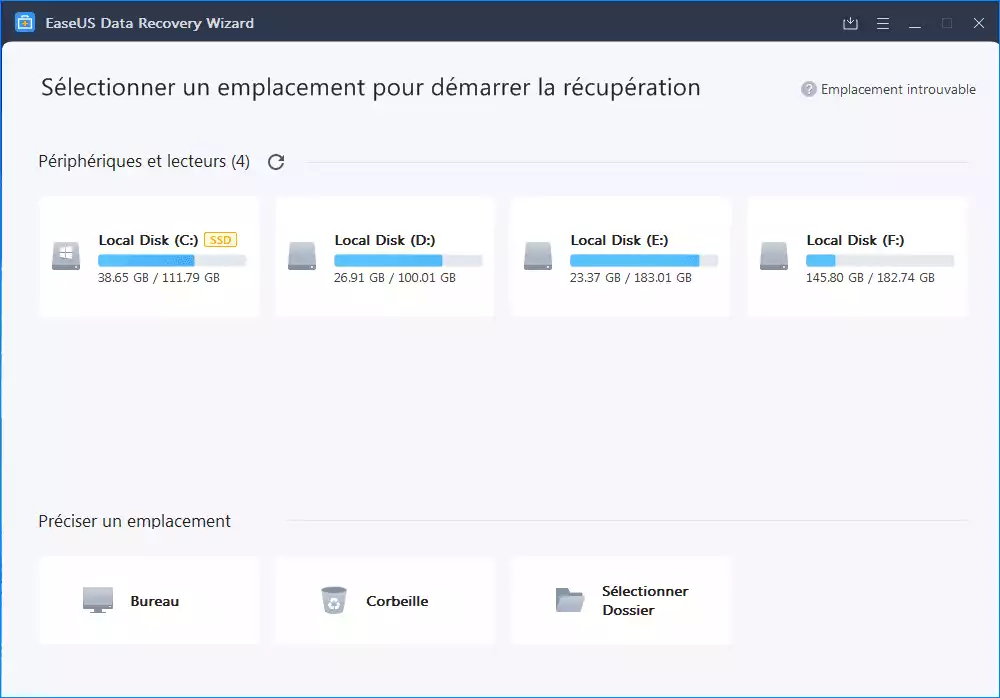
Task: Click the usage bar for Local Disk (D:)
Action: click(x=408, y=260)
